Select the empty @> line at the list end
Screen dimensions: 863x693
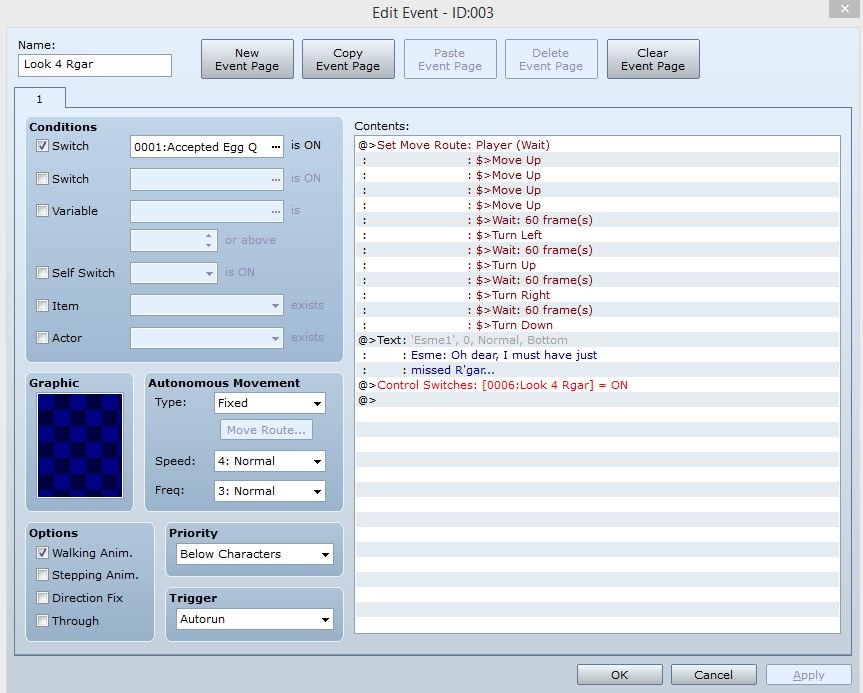pos(598,400)
